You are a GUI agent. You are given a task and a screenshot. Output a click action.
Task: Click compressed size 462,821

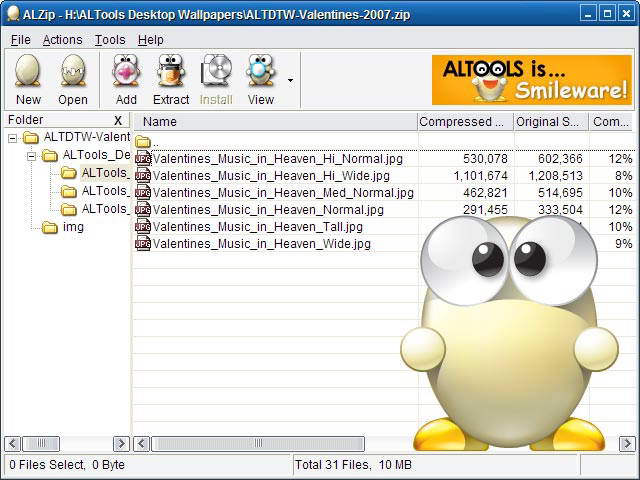click(485, 193)
